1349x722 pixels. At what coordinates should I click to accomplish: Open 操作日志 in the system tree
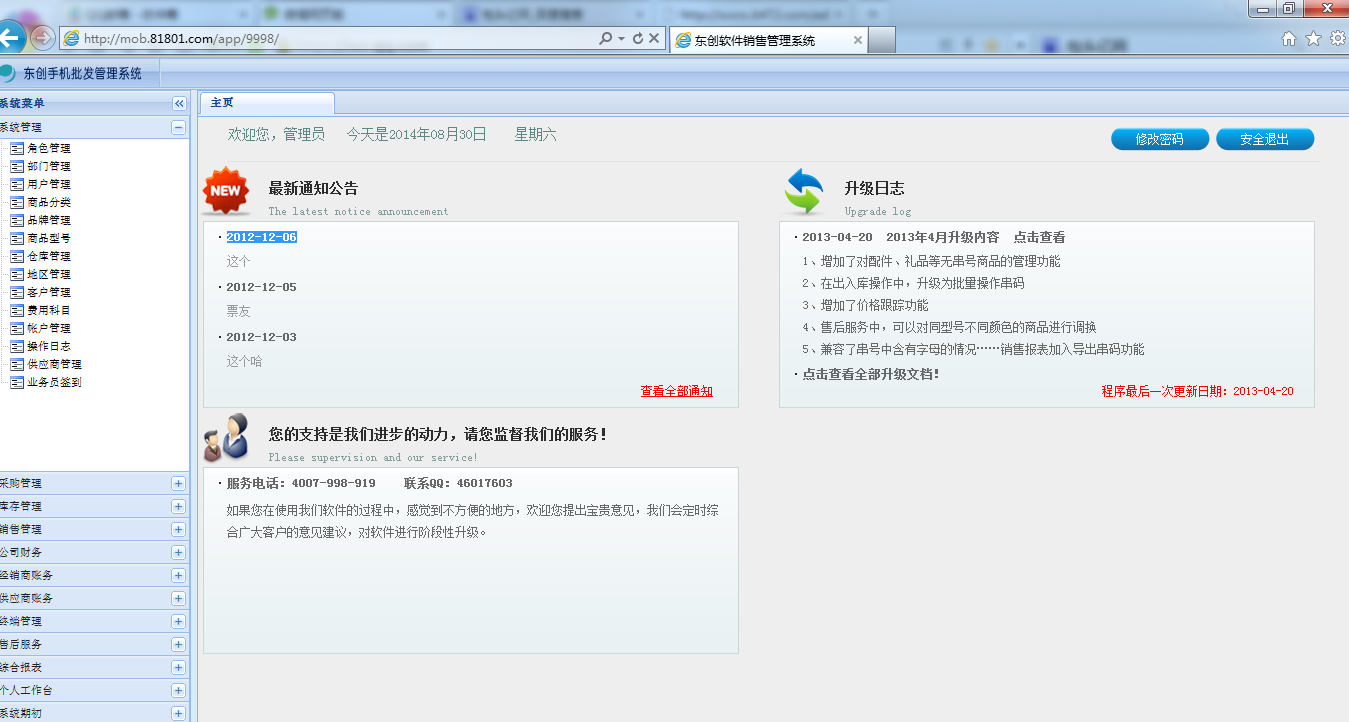coord(48,346)
